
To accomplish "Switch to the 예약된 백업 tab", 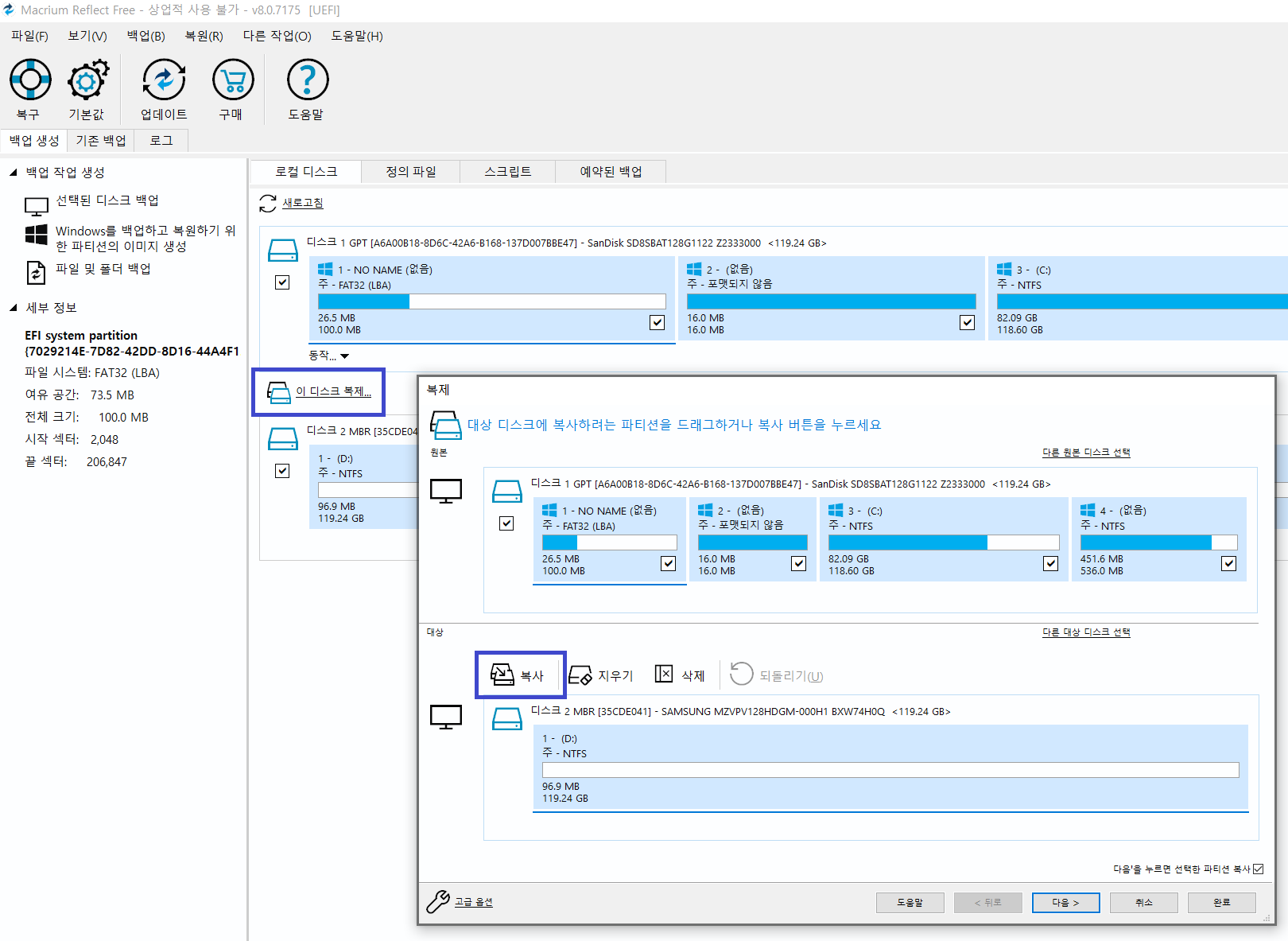I will pos(611,172).
